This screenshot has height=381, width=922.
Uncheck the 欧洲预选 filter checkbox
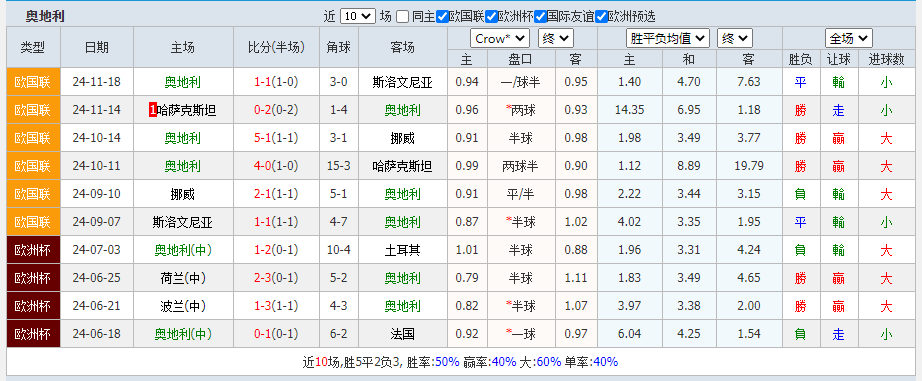601,16
